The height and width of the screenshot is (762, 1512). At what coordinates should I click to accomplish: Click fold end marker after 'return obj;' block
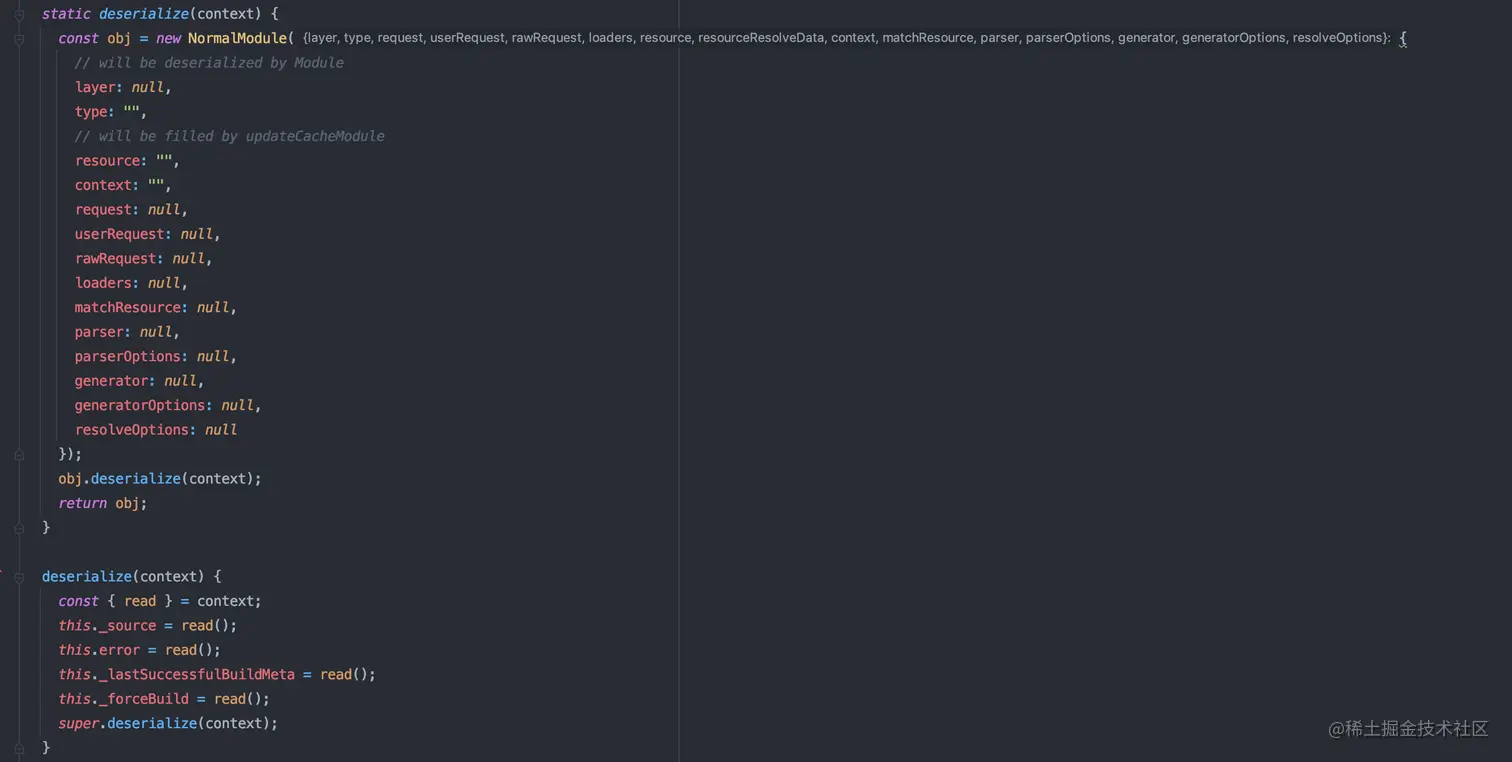click(19, 528)
